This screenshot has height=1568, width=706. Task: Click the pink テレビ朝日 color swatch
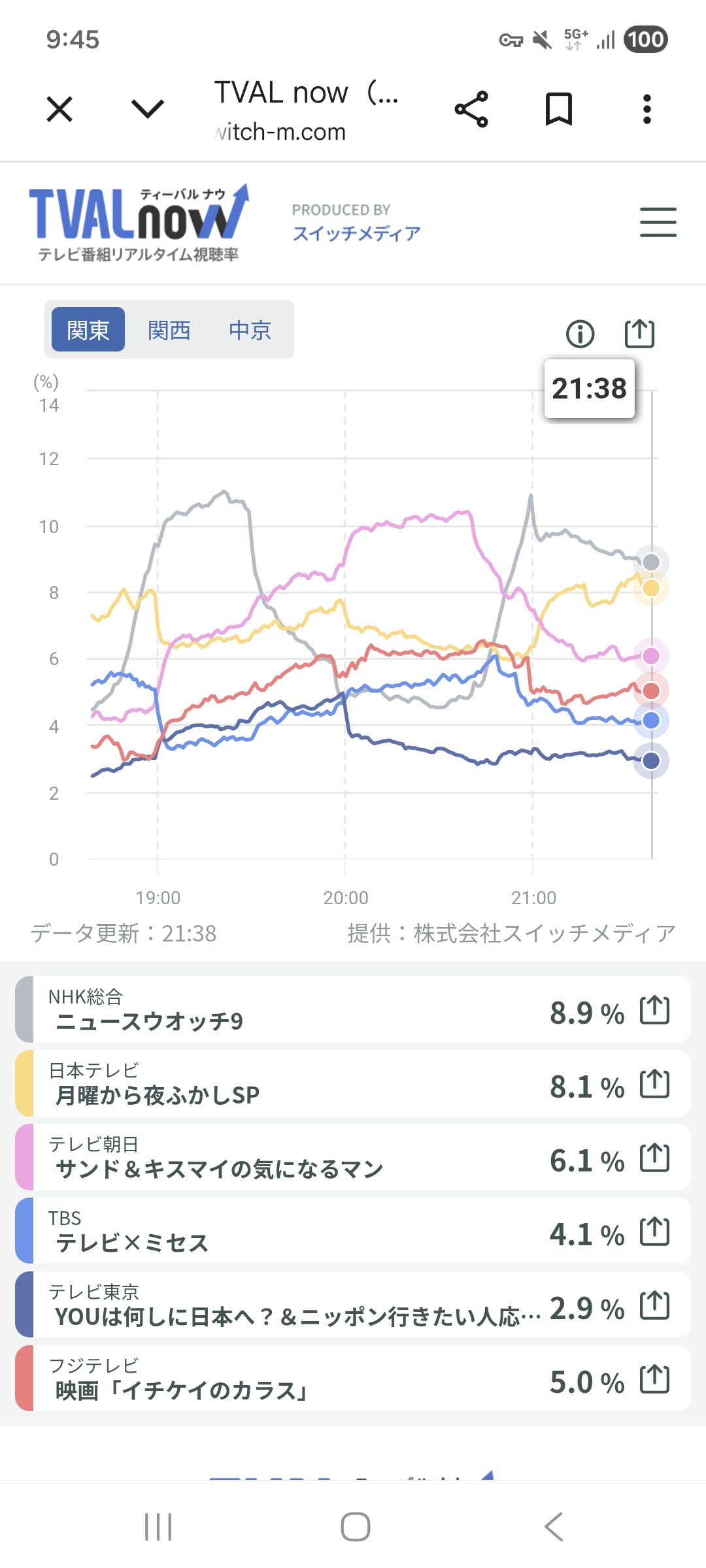click(x=24, y=1157)
